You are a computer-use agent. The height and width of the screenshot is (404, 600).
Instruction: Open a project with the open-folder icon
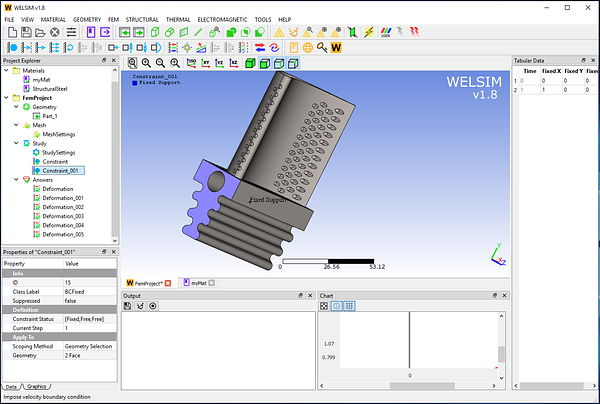click(x=40, y=33)
